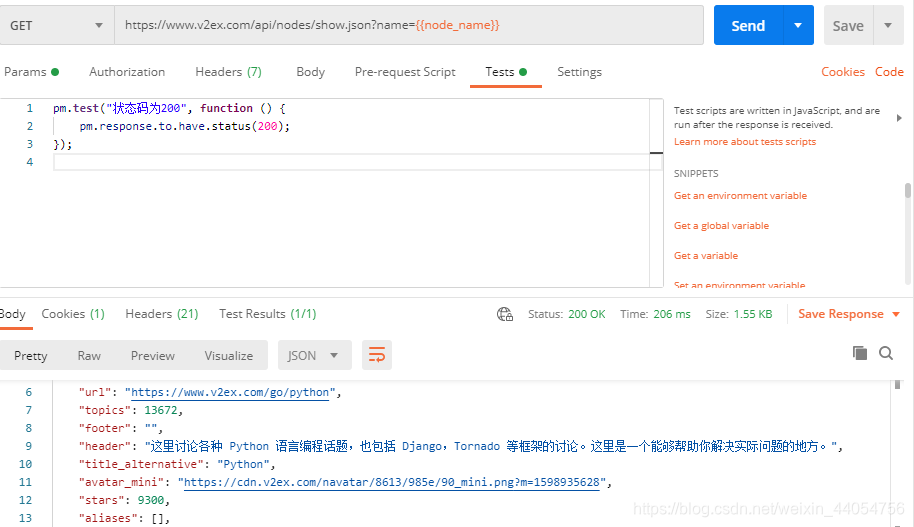914x527 pixels.
Task: Switch to the request Body tab
Action: click(310, 72)
